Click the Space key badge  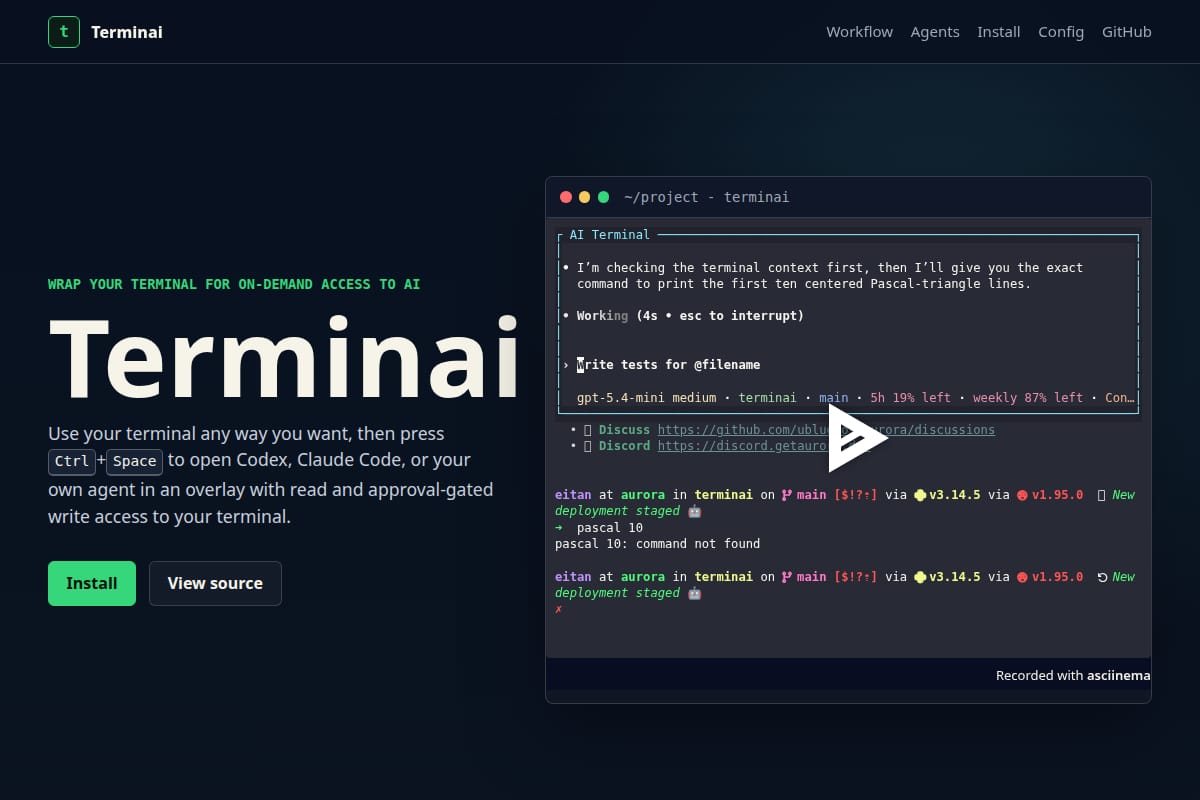click(134, 461)
